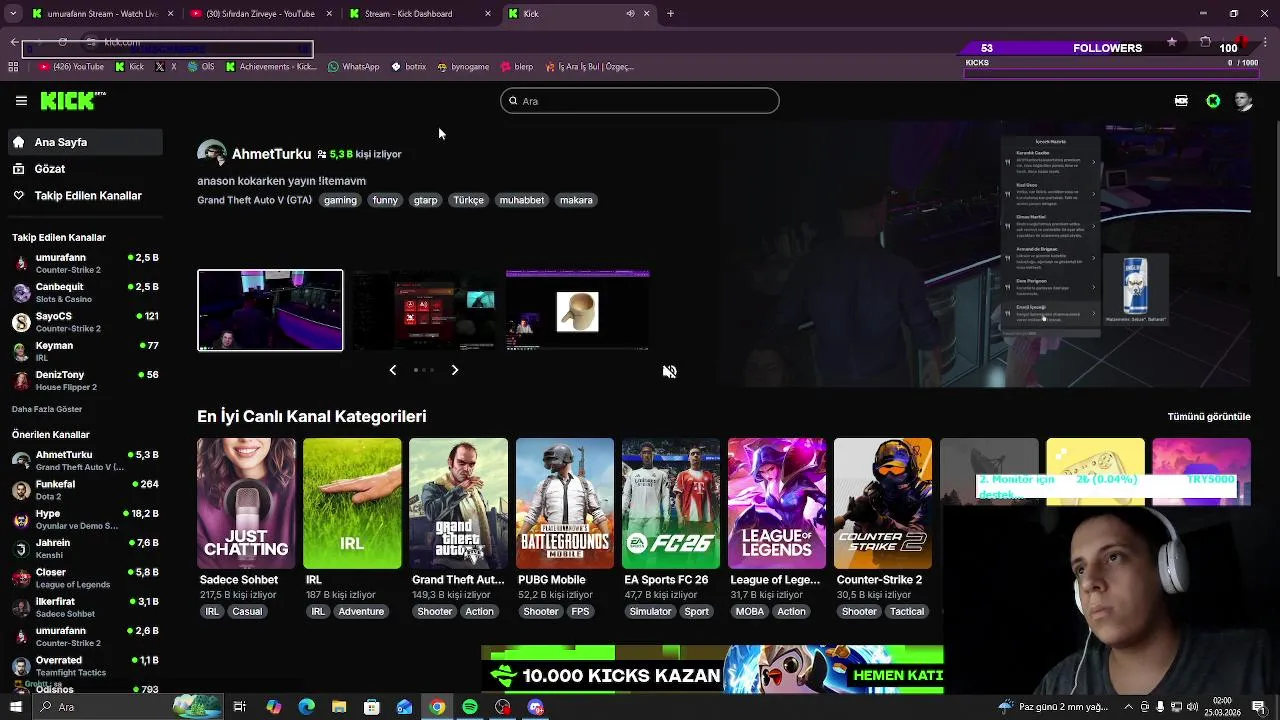Open Keyman IRL followed channel
The height and width of the screenshot is (720, 1280).
(85, 351)
